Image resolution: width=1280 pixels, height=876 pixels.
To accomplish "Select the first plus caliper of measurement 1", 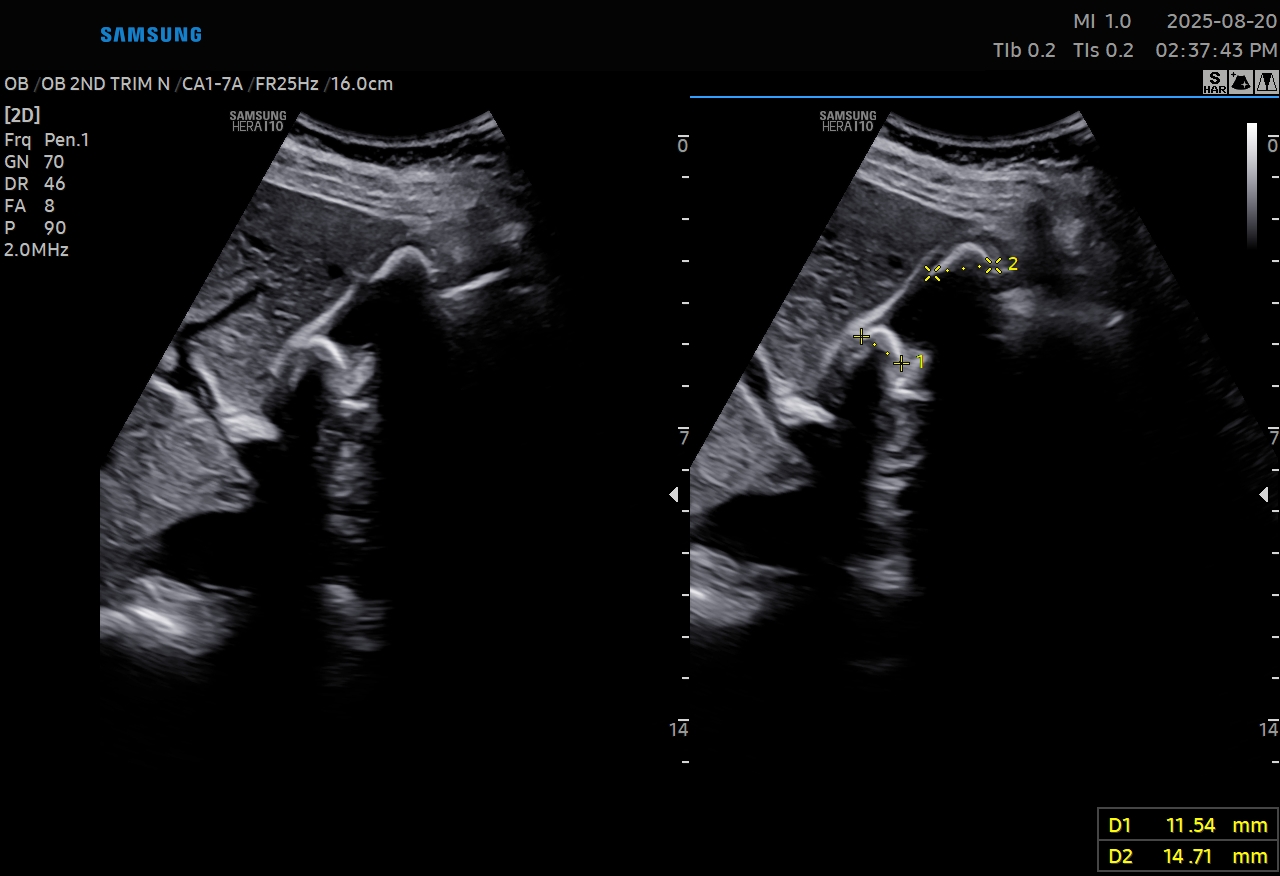I will coord(861,337).
